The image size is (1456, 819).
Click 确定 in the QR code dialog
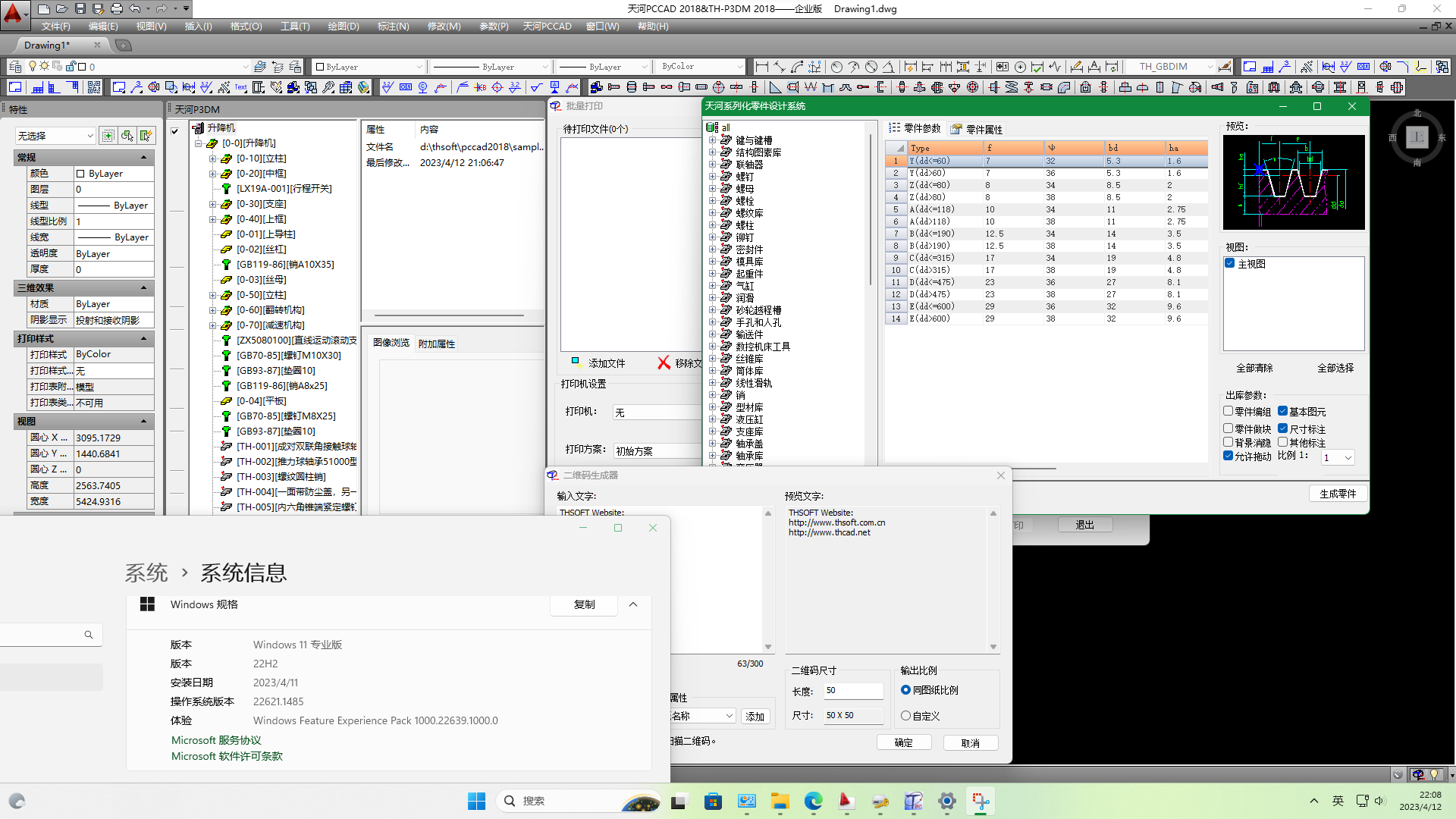904,742
